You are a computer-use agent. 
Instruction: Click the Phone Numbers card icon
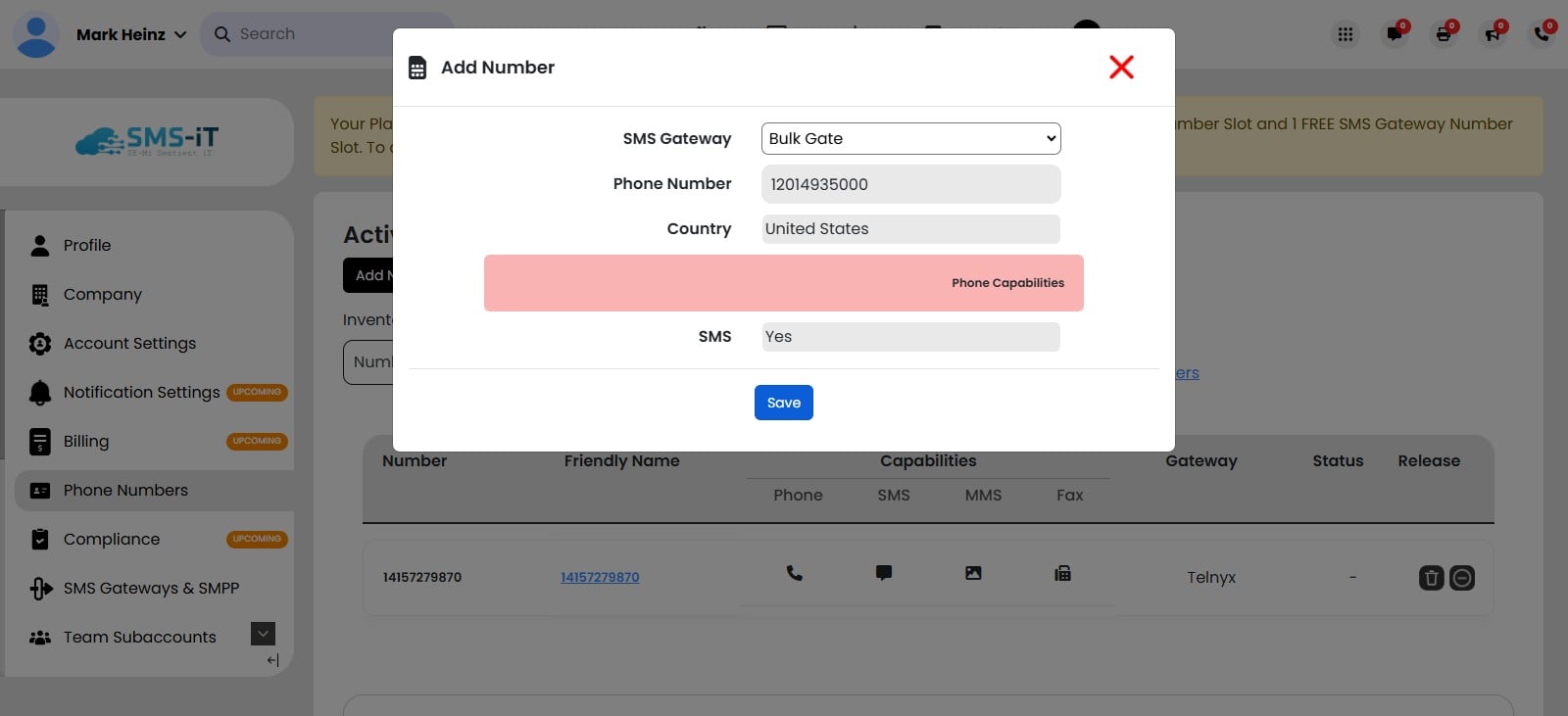coord(40,491)
